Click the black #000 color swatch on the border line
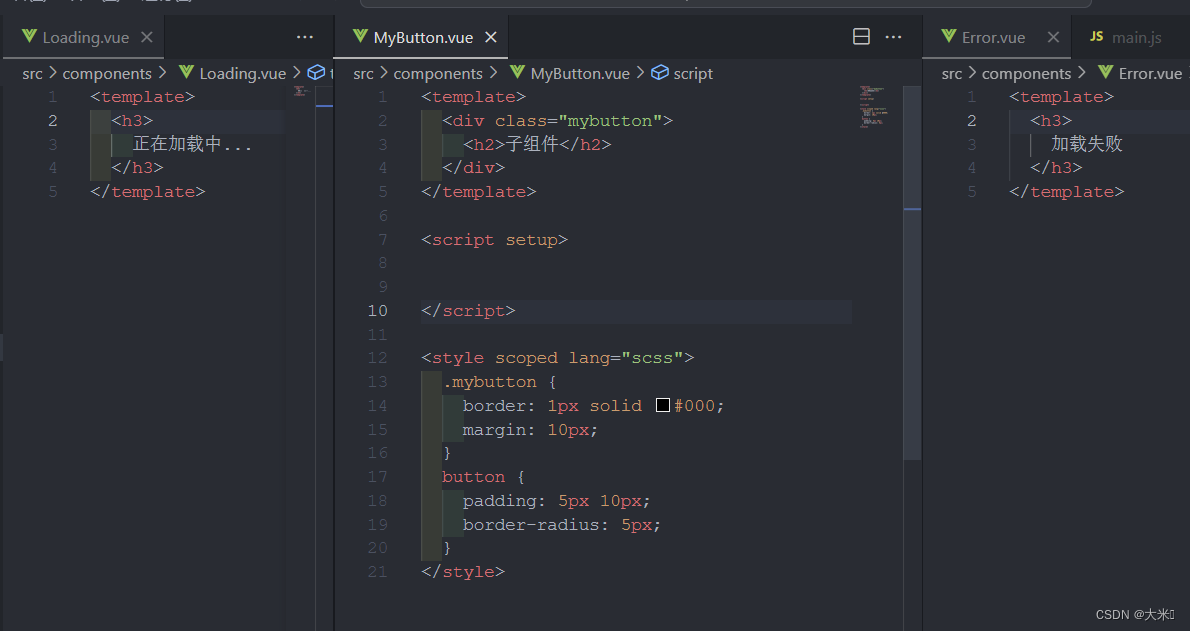This screenshot has width=1190, height=631. point(662,405)
